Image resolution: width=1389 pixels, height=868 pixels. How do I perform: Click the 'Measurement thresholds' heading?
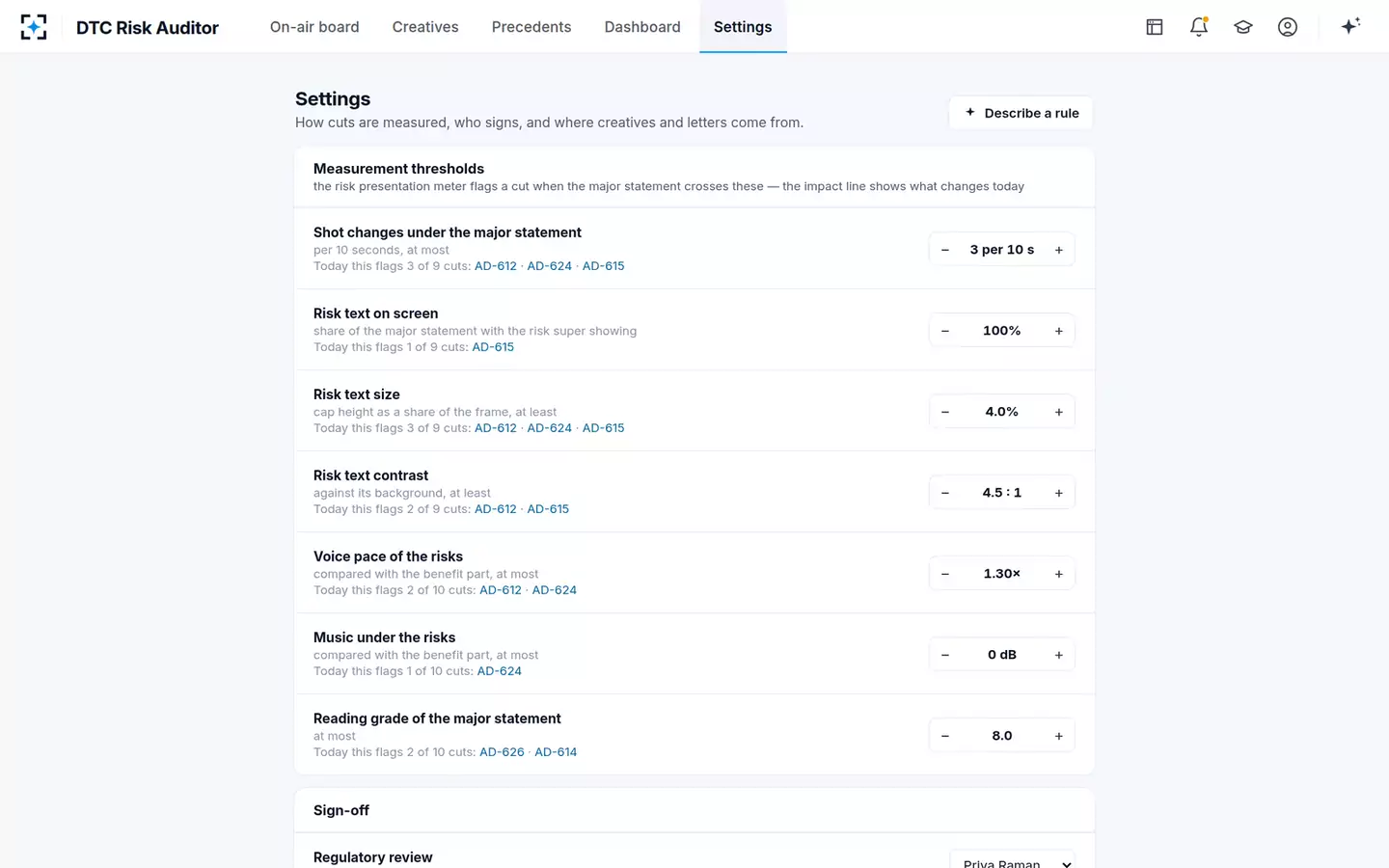tap(398, 169)
